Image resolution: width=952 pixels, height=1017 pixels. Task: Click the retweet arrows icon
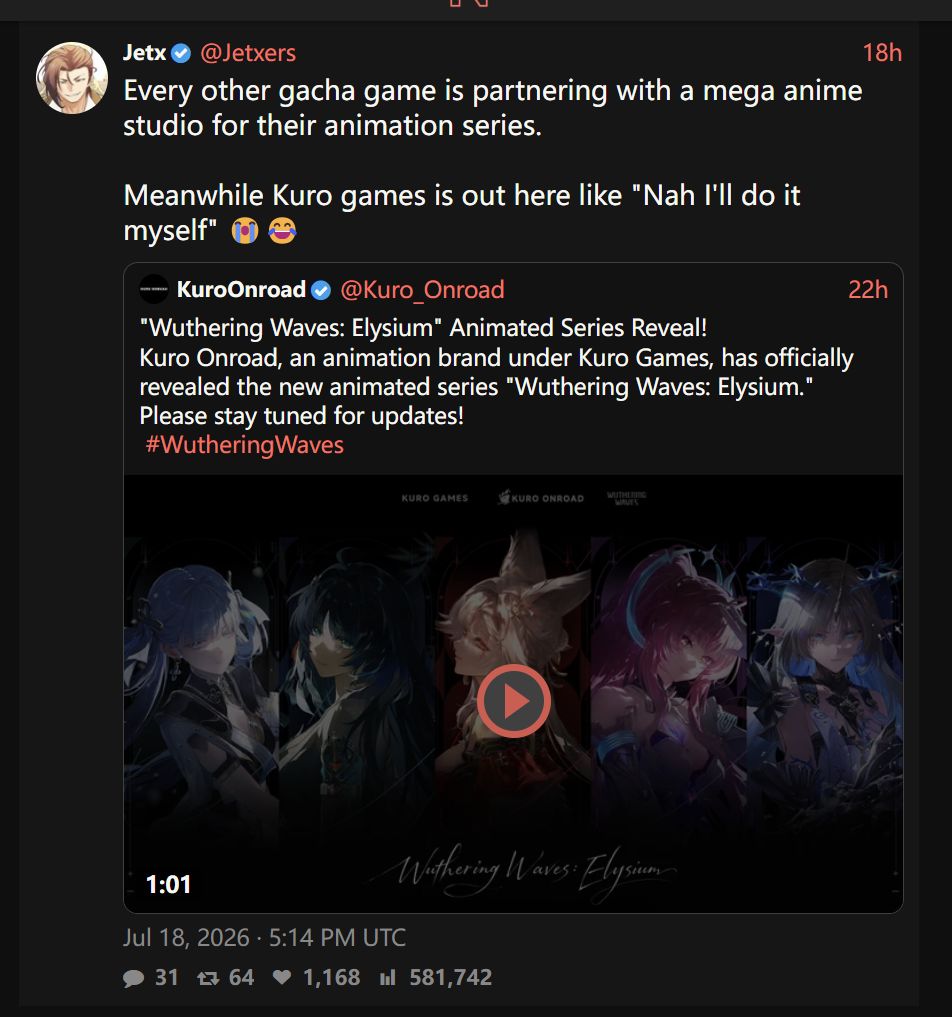point(208,978)
